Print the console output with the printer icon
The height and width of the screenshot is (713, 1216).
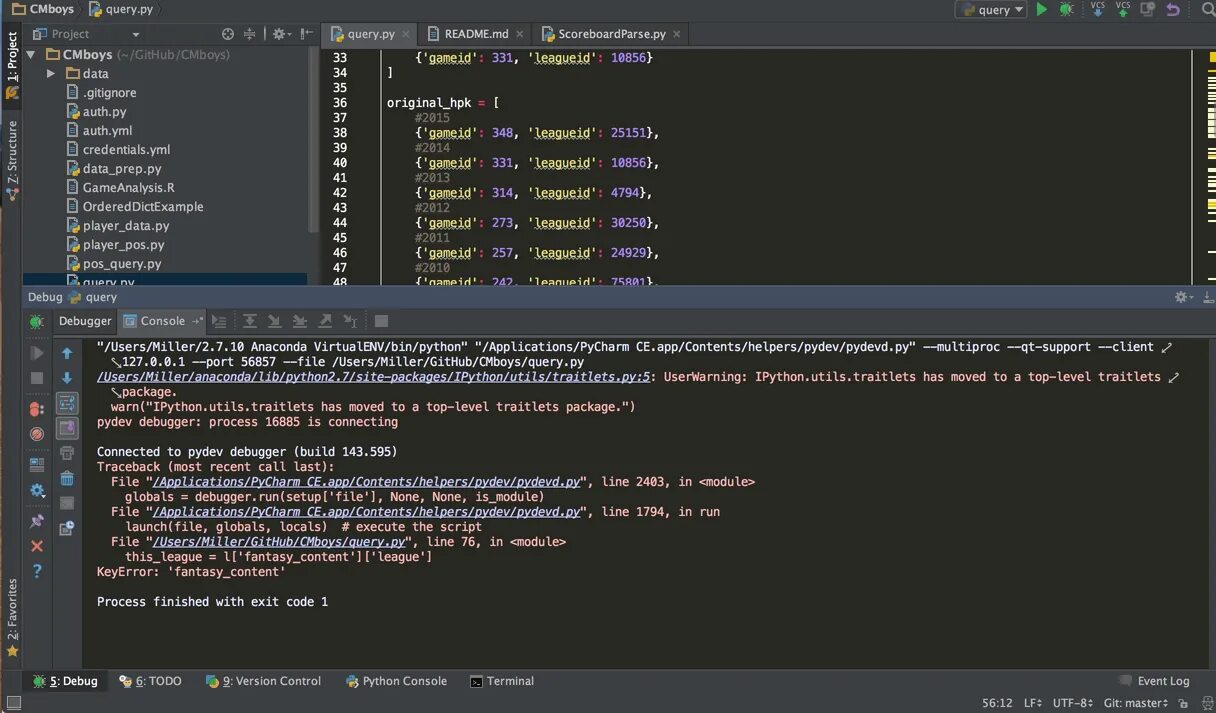[67, 453]
